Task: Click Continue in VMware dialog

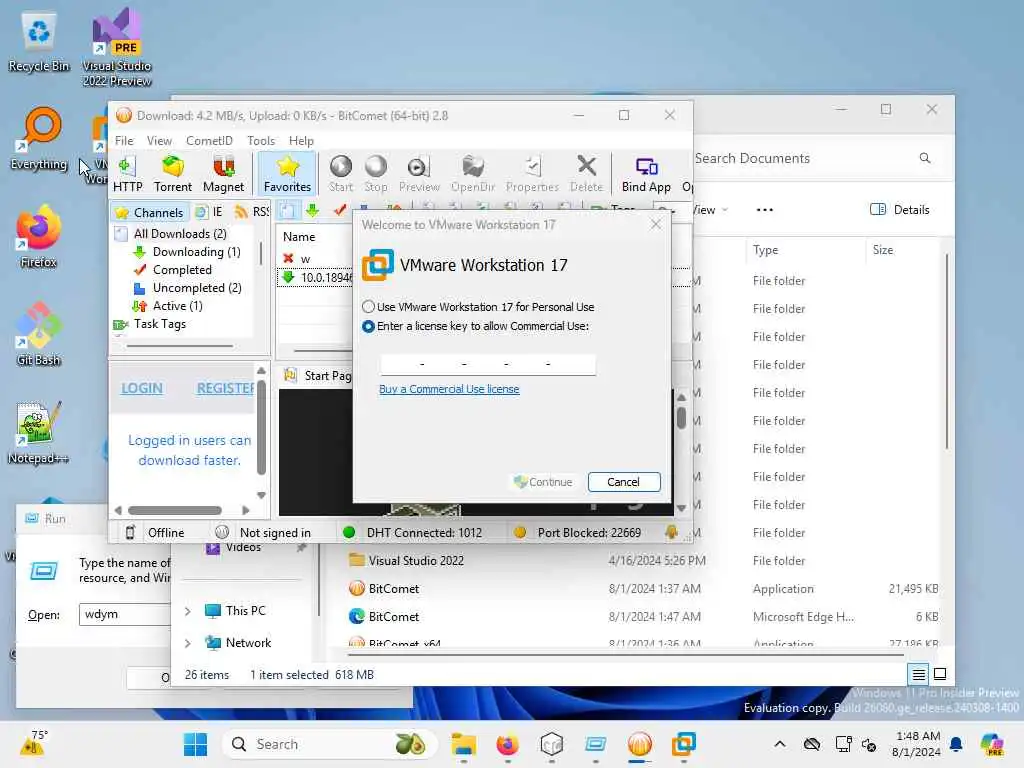Action: click(543, 482)
